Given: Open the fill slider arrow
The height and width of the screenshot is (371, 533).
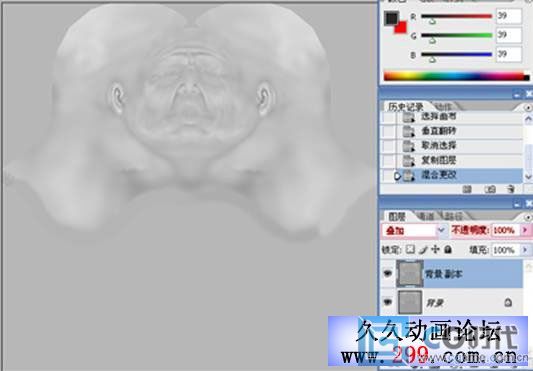Looking at the screenshot, I should point(526,250).
